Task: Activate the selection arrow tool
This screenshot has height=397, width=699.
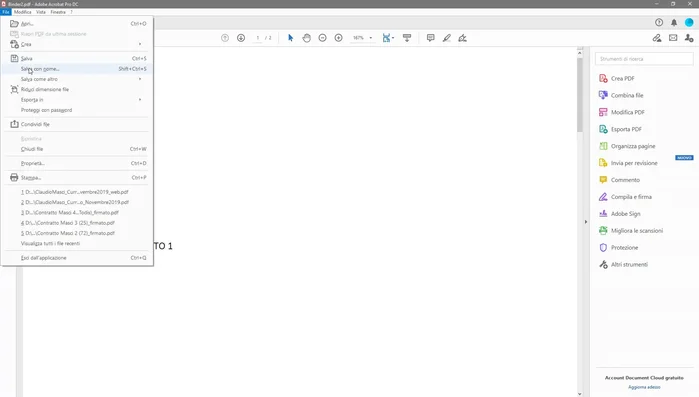Action: click(x=291, y=38)
